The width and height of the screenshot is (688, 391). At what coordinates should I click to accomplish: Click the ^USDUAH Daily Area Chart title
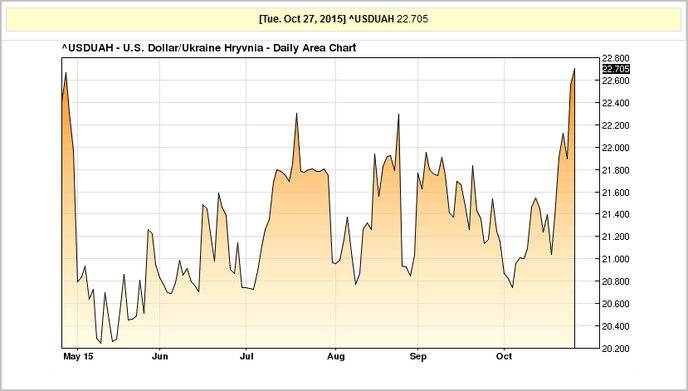209,48
